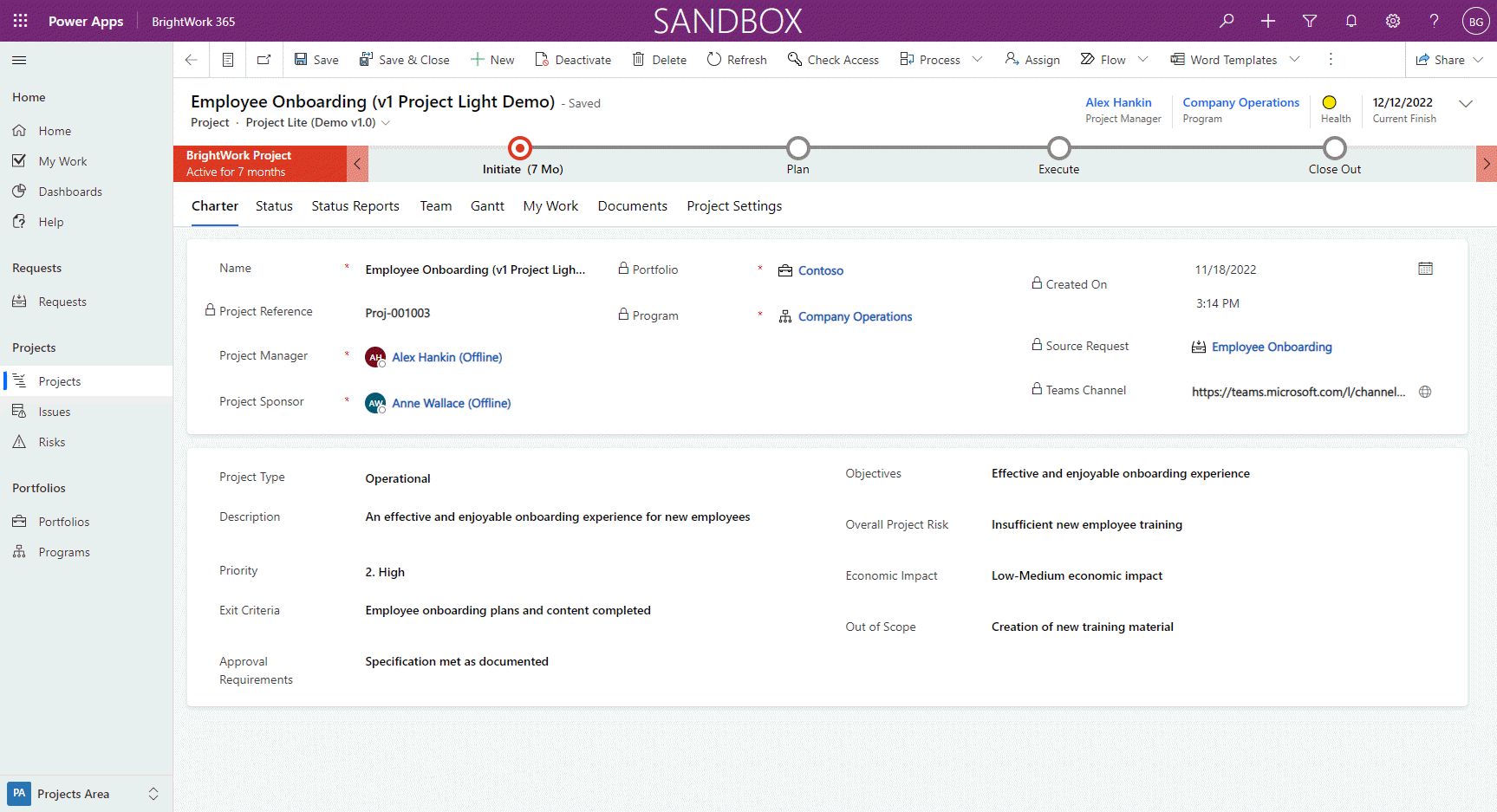
Task: Open the record set navigator icon
Action: tap(227, 59)
